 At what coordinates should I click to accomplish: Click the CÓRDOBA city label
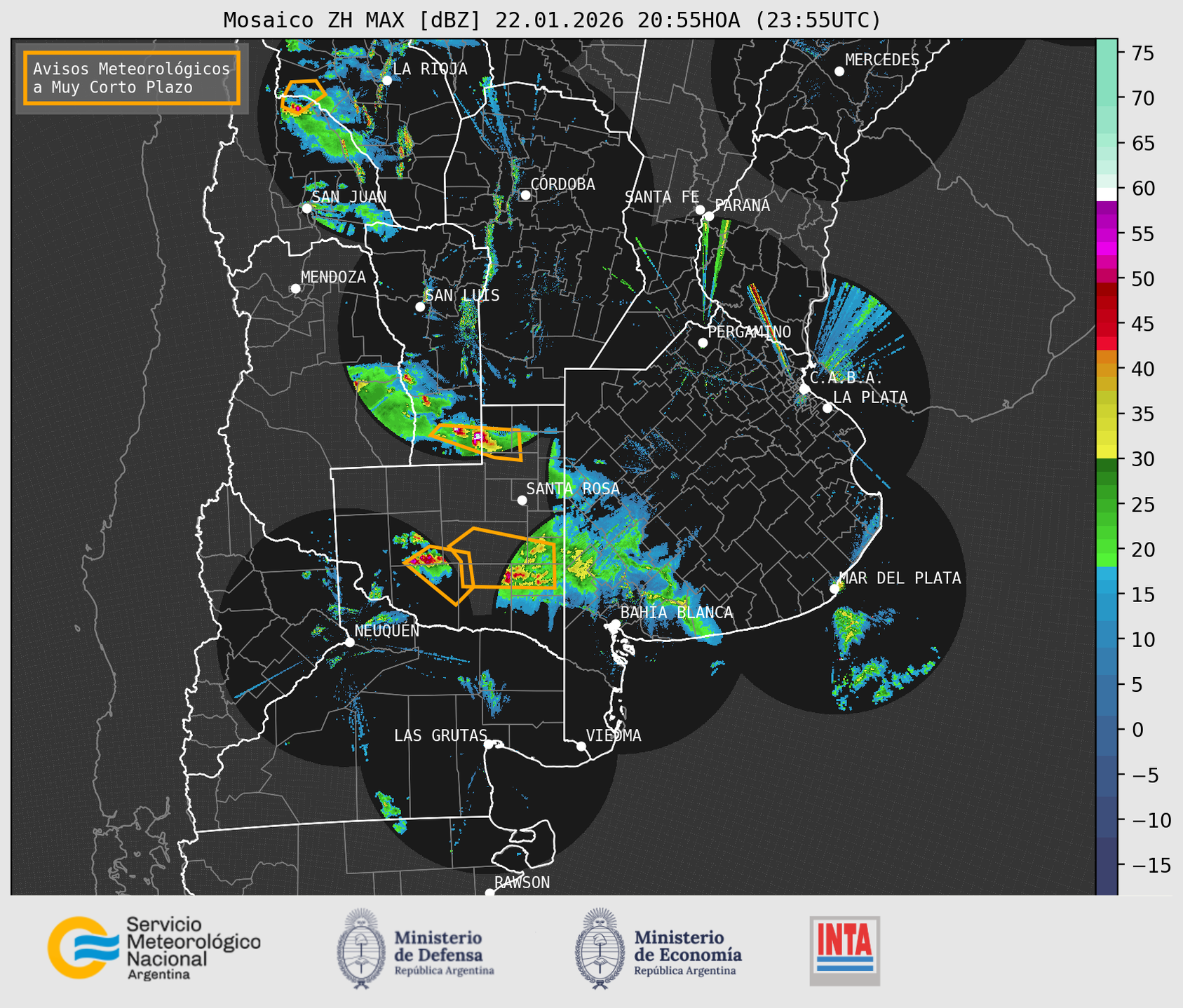point(562,184)
